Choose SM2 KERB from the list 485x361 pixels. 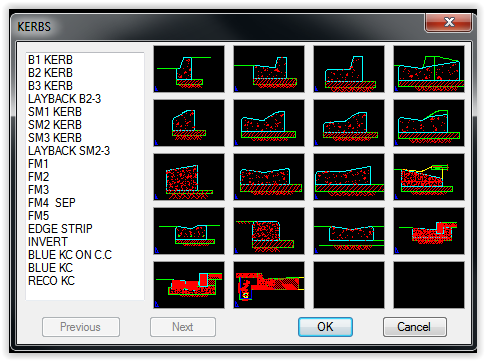pos(55,125)
